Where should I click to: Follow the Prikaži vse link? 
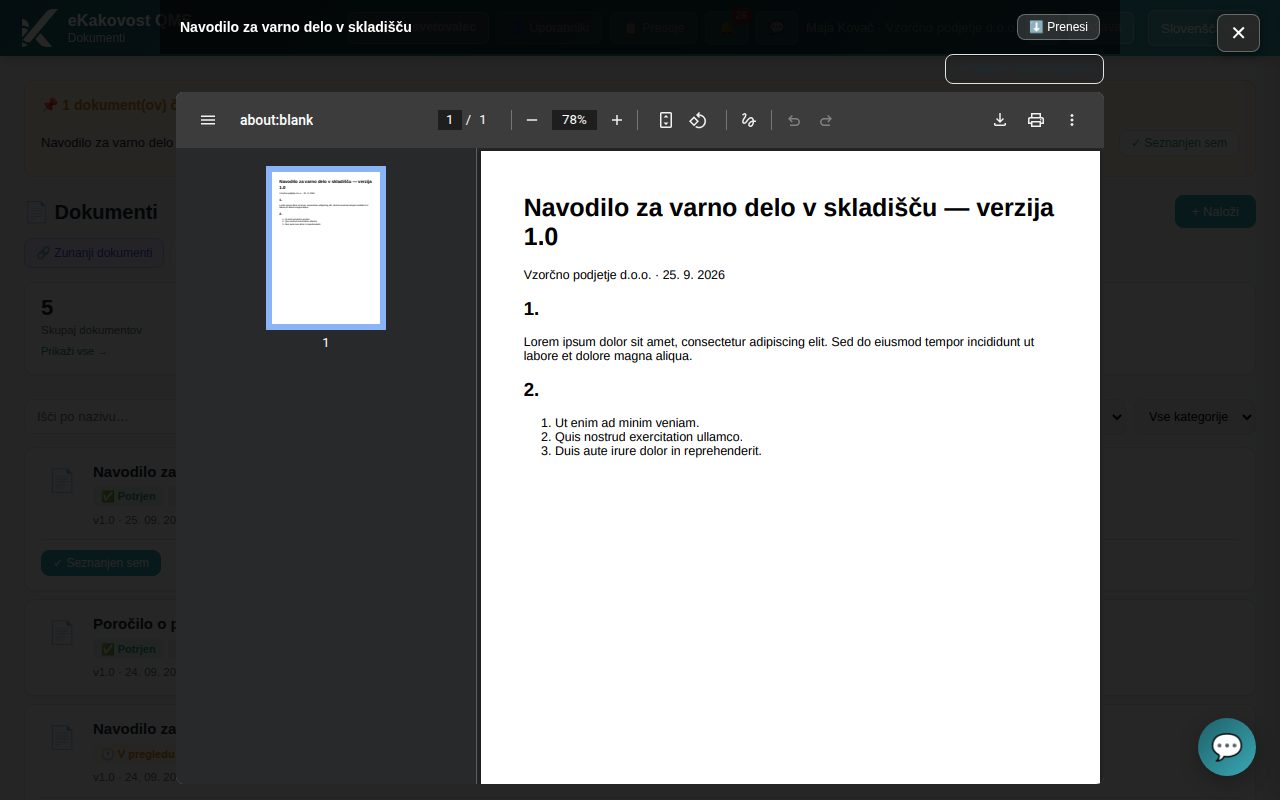[74, 352]
